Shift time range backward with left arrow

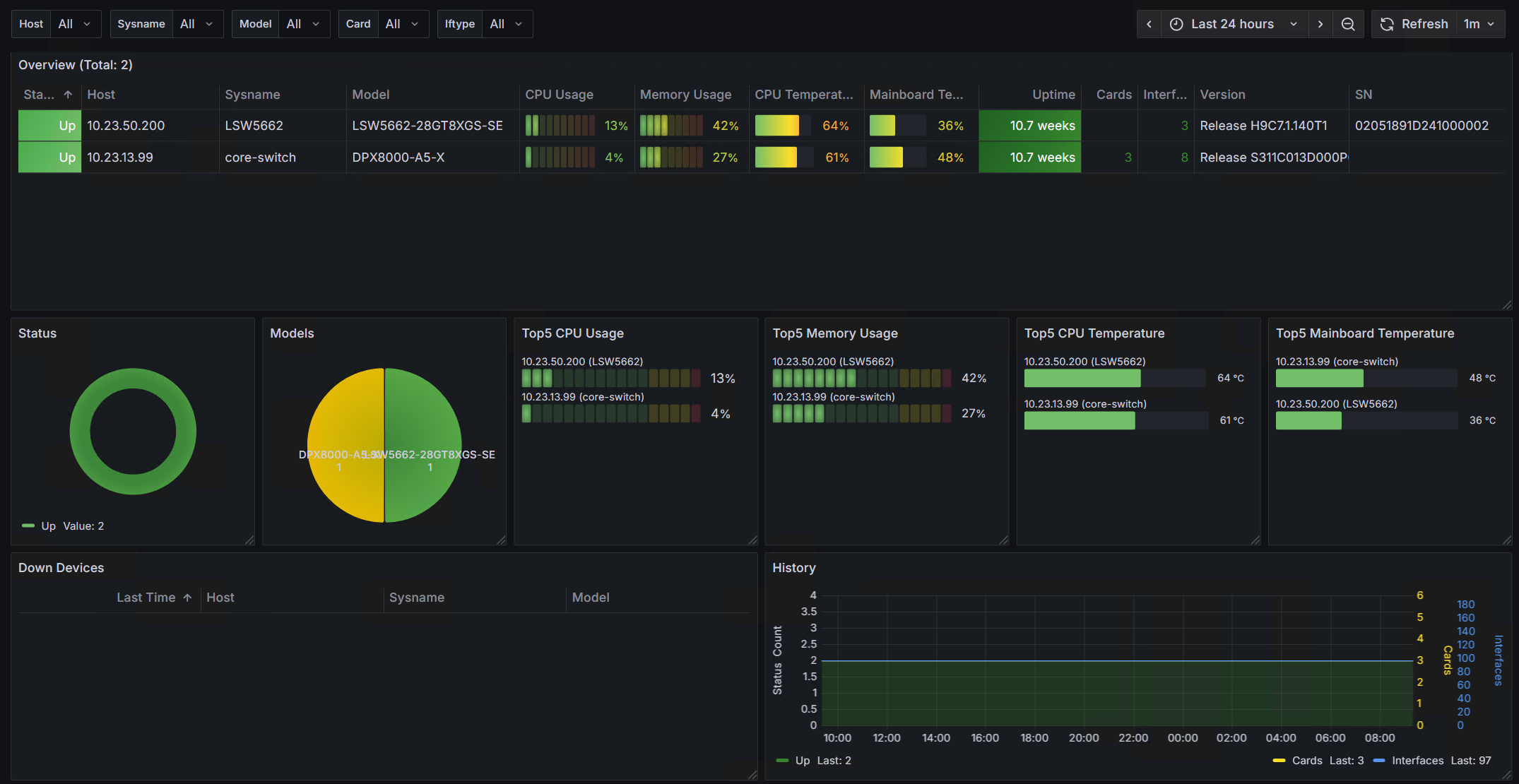pyautogui.click(x=1149, y=24)
